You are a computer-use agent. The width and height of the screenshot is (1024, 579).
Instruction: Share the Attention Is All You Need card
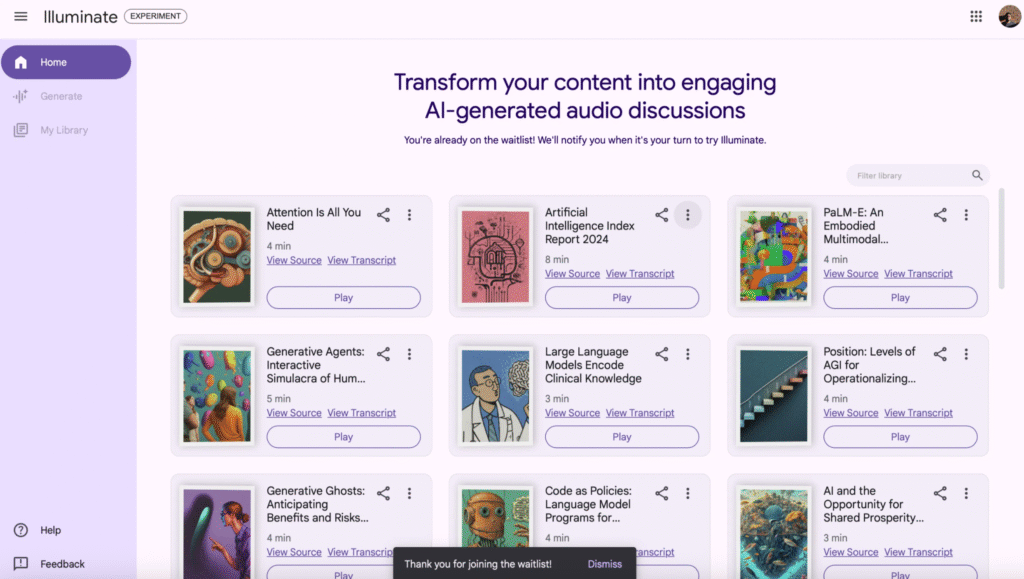click(x=383, y=215)
